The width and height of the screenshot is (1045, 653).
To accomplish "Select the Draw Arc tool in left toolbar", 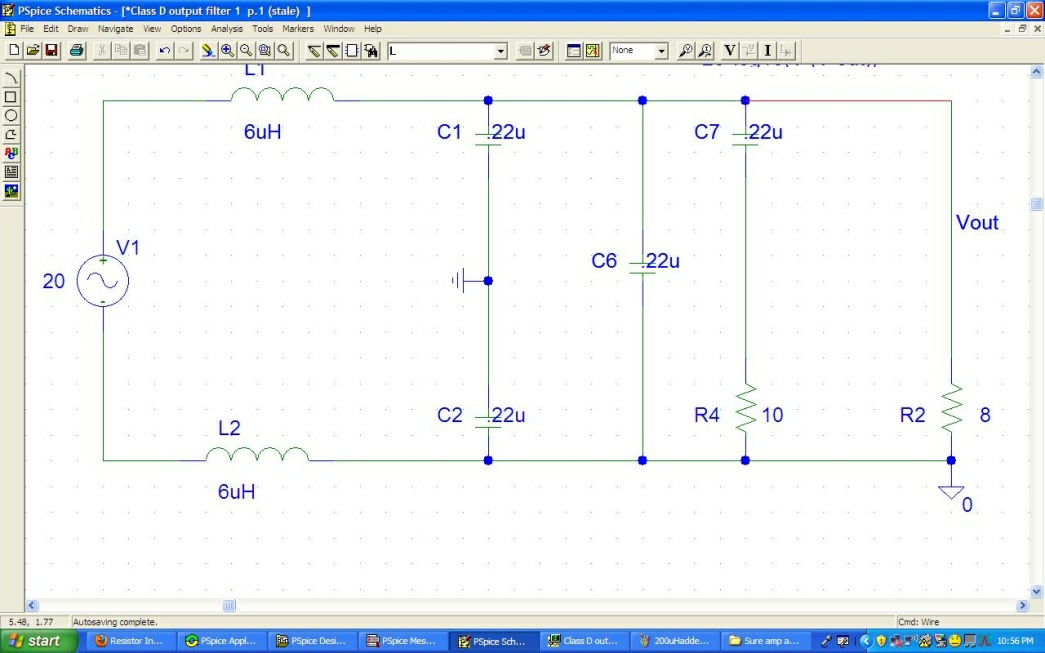I will 11,79.
